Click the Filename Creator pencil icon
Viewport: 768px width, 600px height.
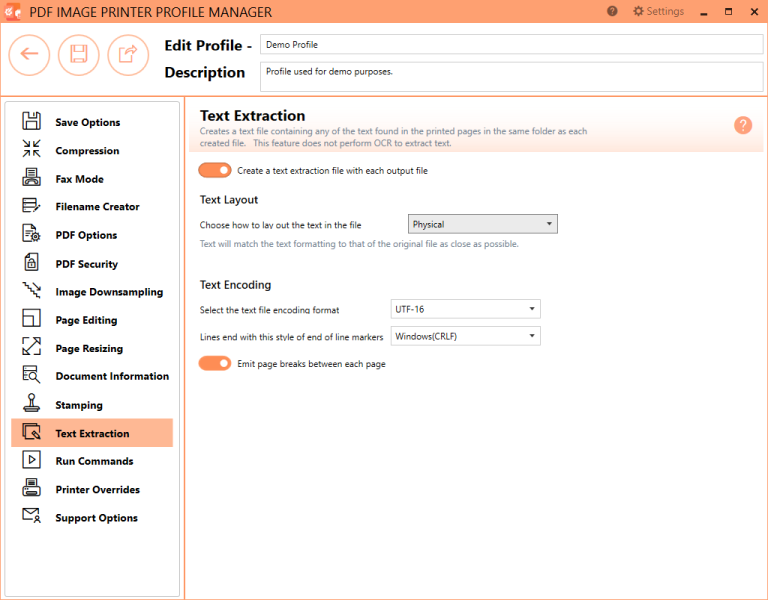(x=31, y=205)
